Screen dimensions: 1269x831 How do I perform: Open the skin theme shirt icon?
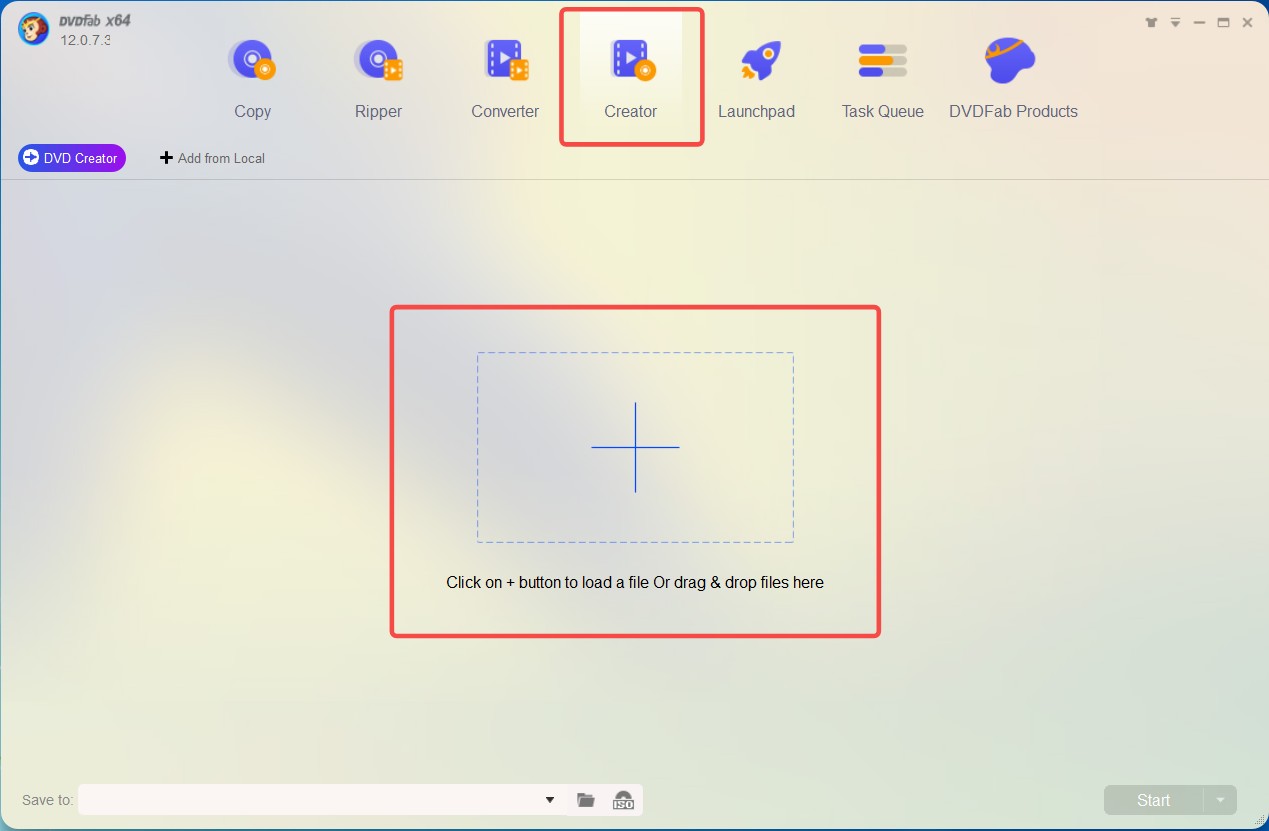[1151, 22]
